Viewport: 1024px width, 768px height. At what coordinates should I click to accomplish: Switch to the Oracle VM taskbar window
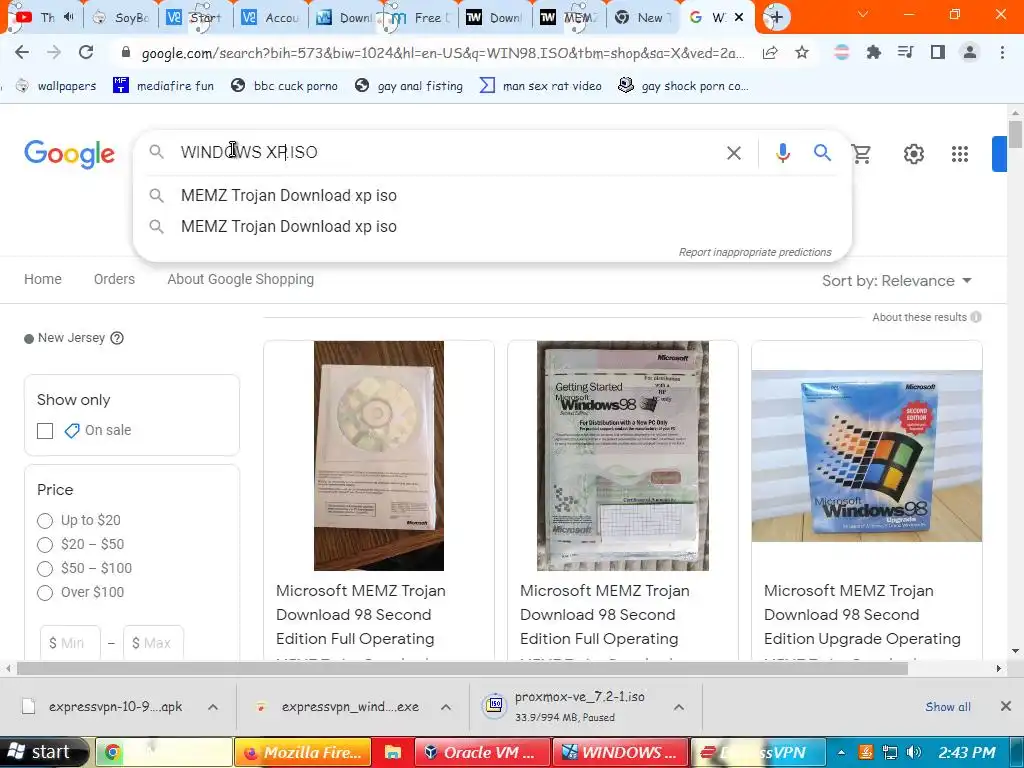483,752
